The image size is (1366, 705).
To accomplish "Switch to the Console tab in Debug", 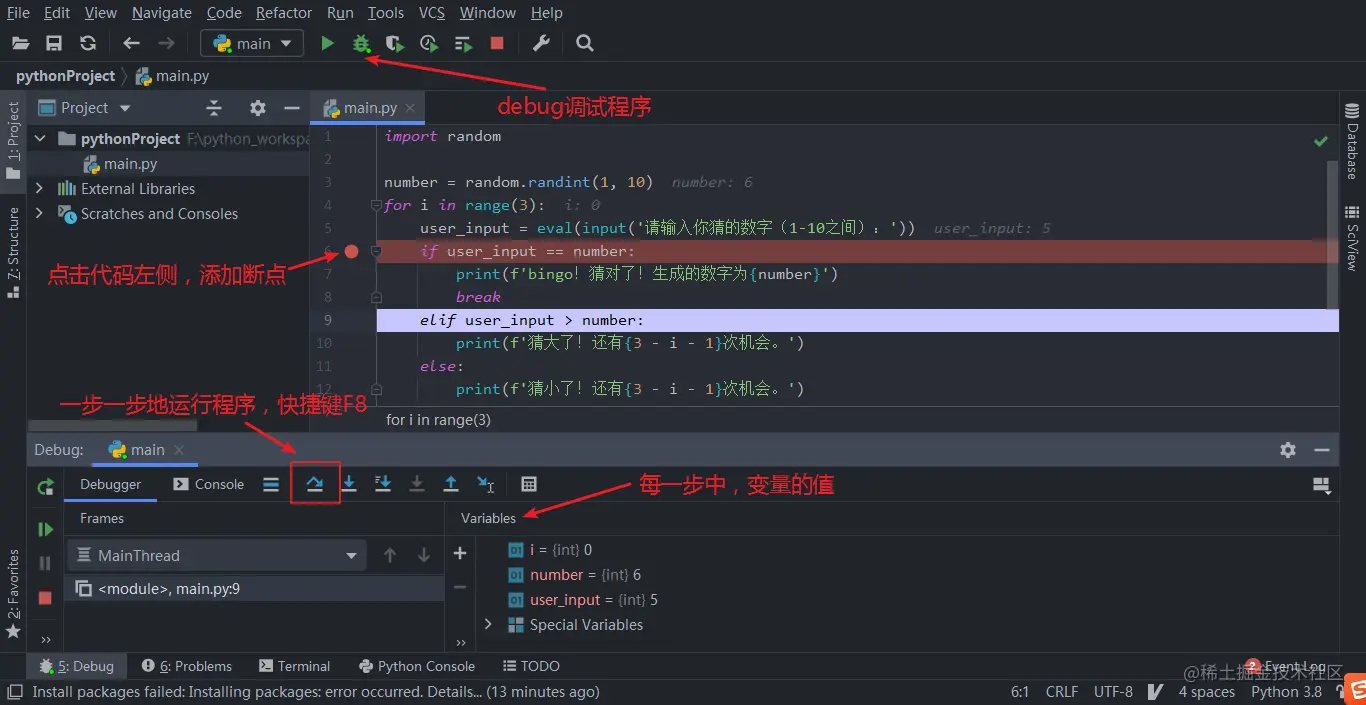I will pyautogui.click(x=209, y=484).
